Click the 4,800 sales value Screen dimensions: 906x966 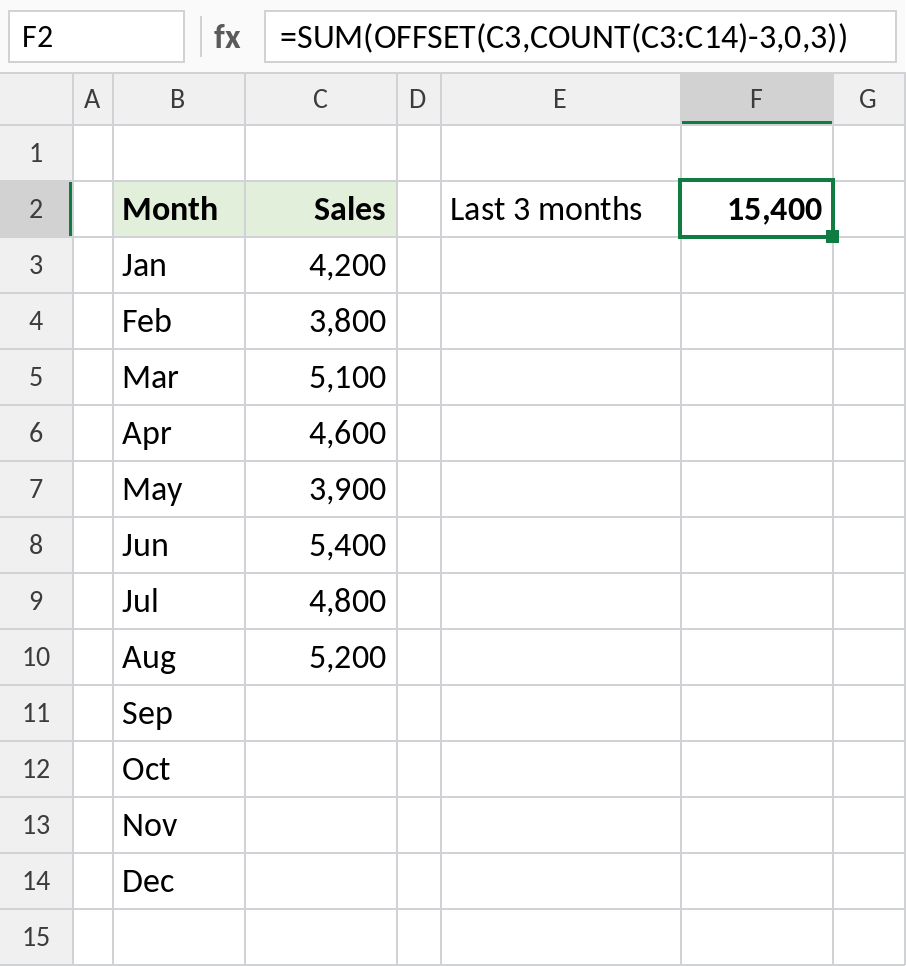[321, 601]
